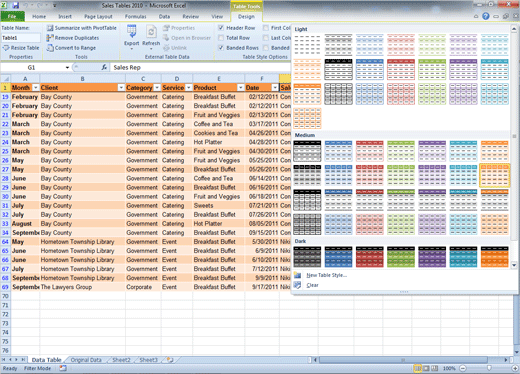Open the File tab
The image size is (520, 374).
tap(12, 16)
